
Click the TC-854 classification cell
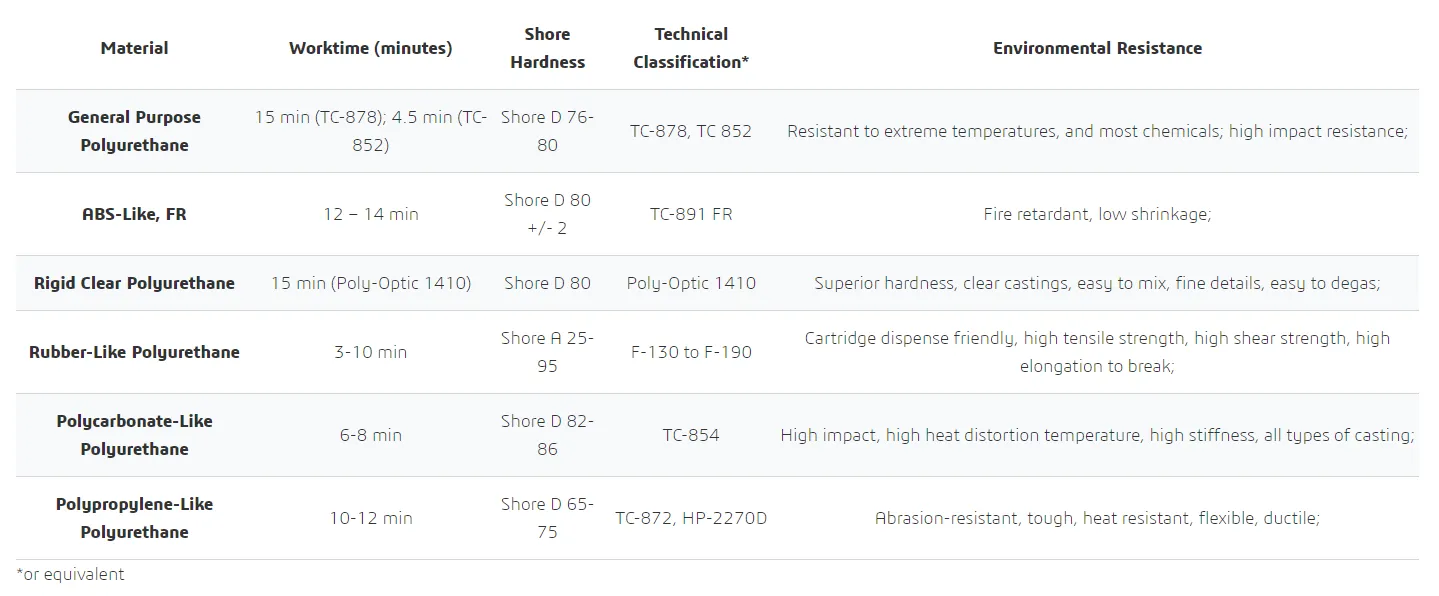(x=691, y=435)
